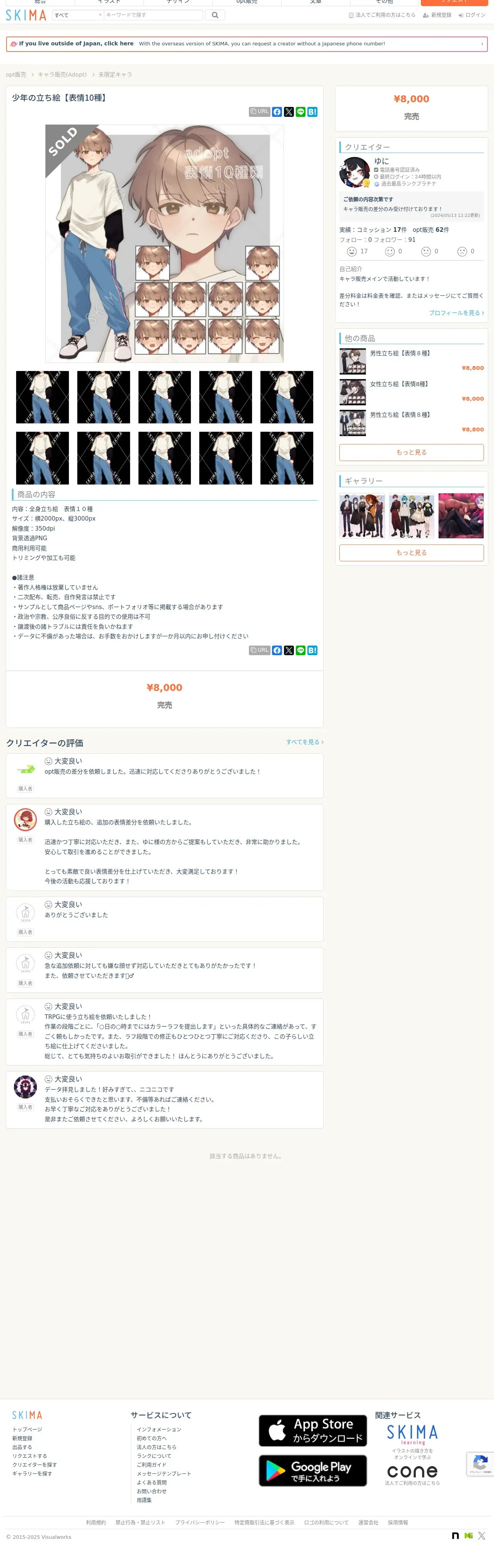Expand the overseas banner chevron arrow
The image size is (494, 1568).
point(482,44)
